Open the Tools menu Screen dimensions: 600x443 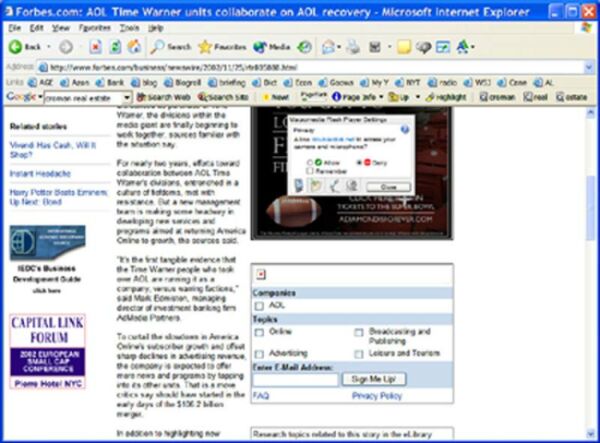129,28
